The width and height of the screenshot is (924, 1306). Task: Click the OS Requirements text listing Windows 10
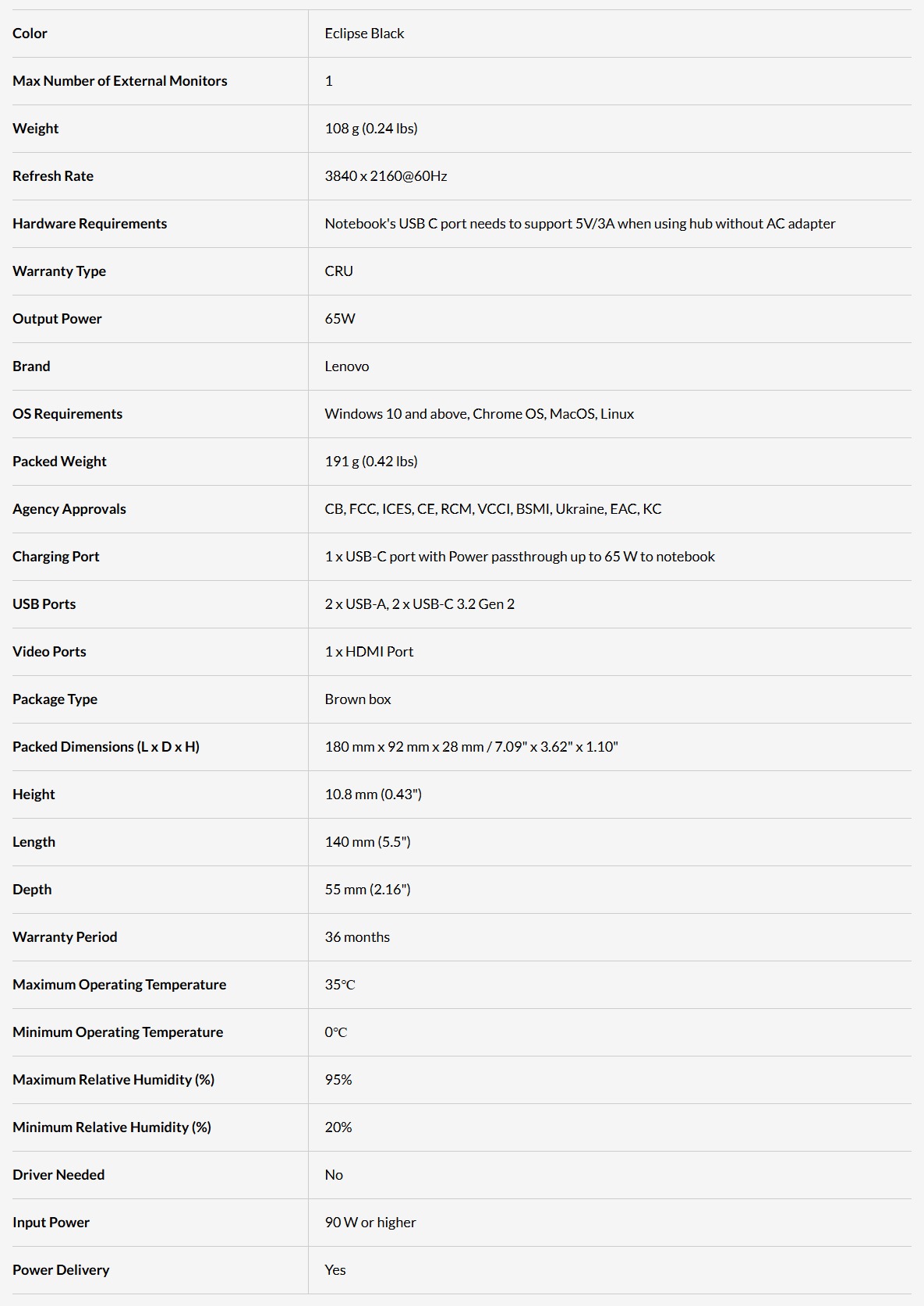point(480,414)
